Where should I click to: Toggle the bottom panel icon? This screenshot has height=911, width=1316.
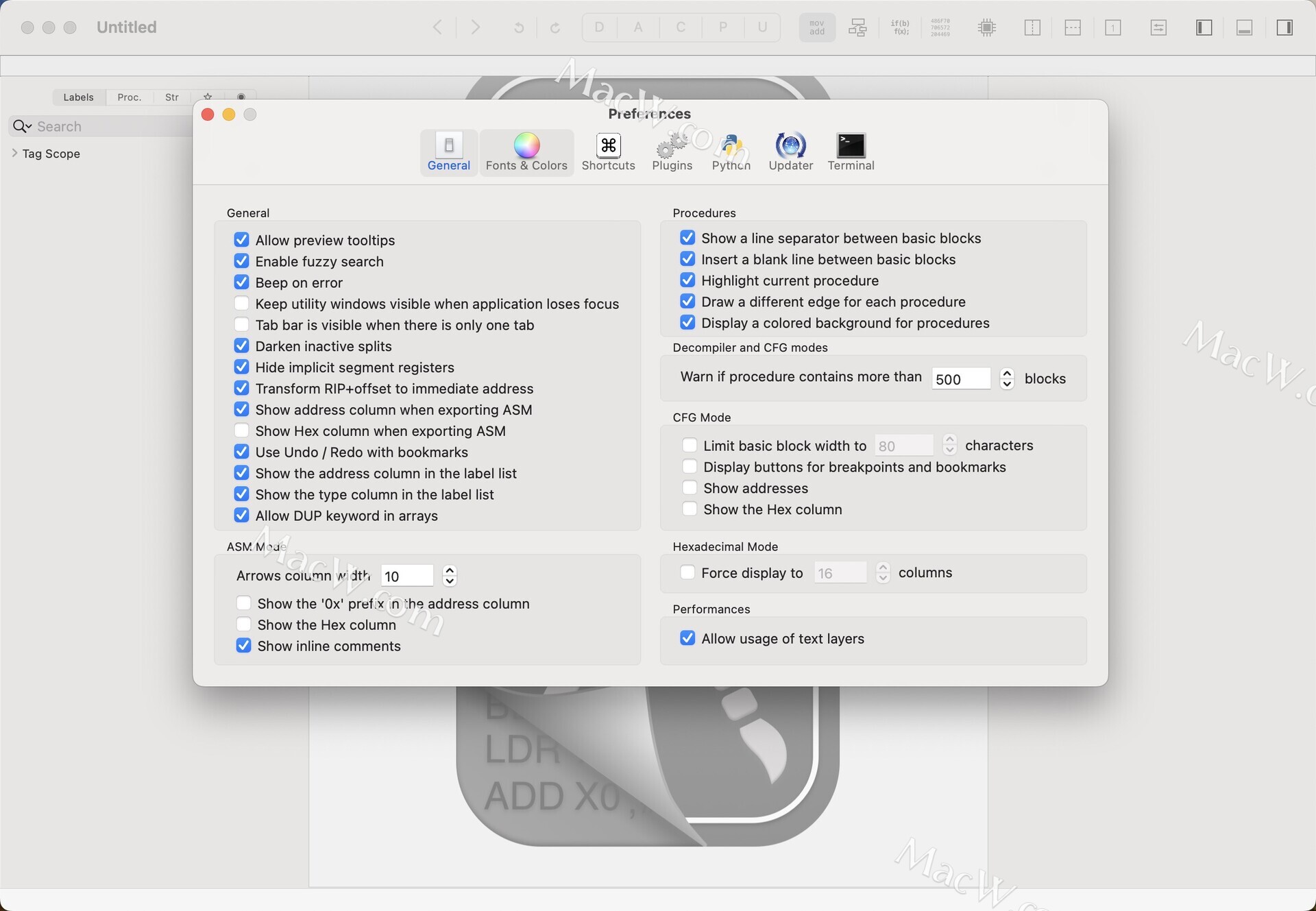1244,27
